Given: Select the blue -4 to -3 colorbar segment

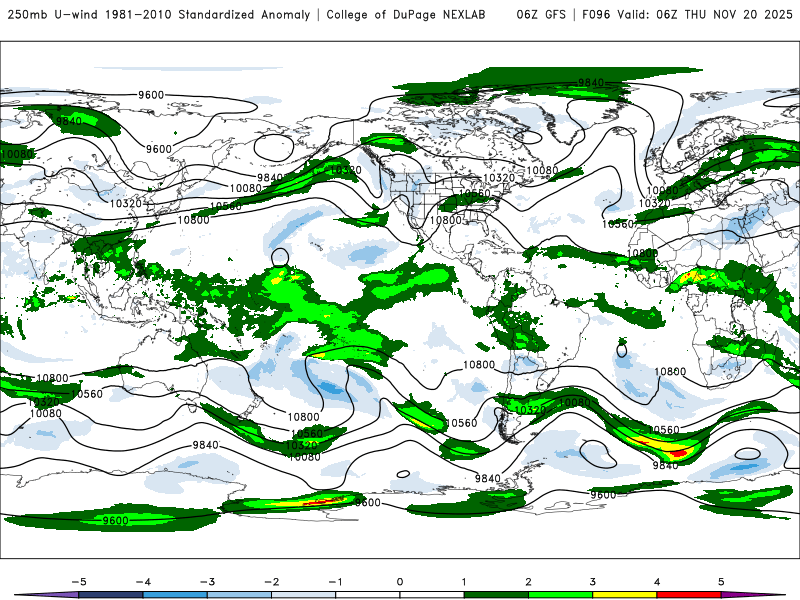Looking at the screenshot, I should pos(175,595).
